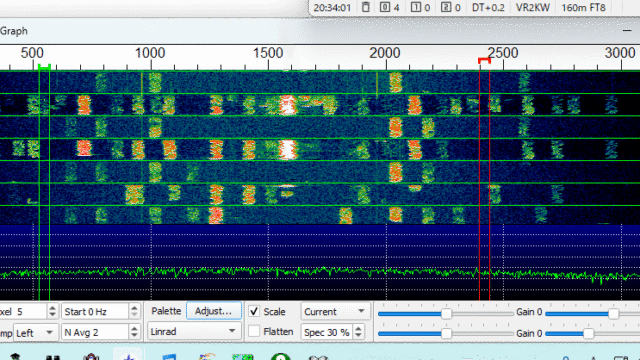Click the boxed 1 counter icon

415,7
